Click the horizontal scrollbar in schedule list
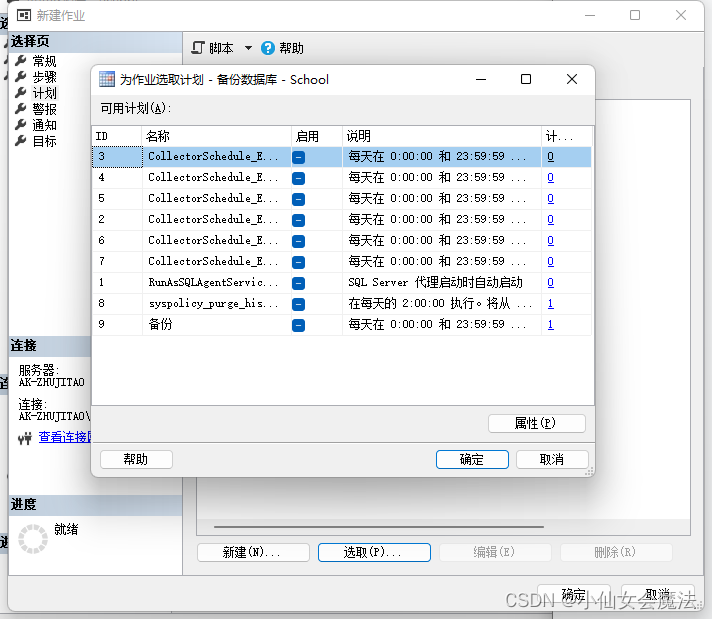Viewport: 712px width, 619px height. pyautogui.click(x=379, y=527)
